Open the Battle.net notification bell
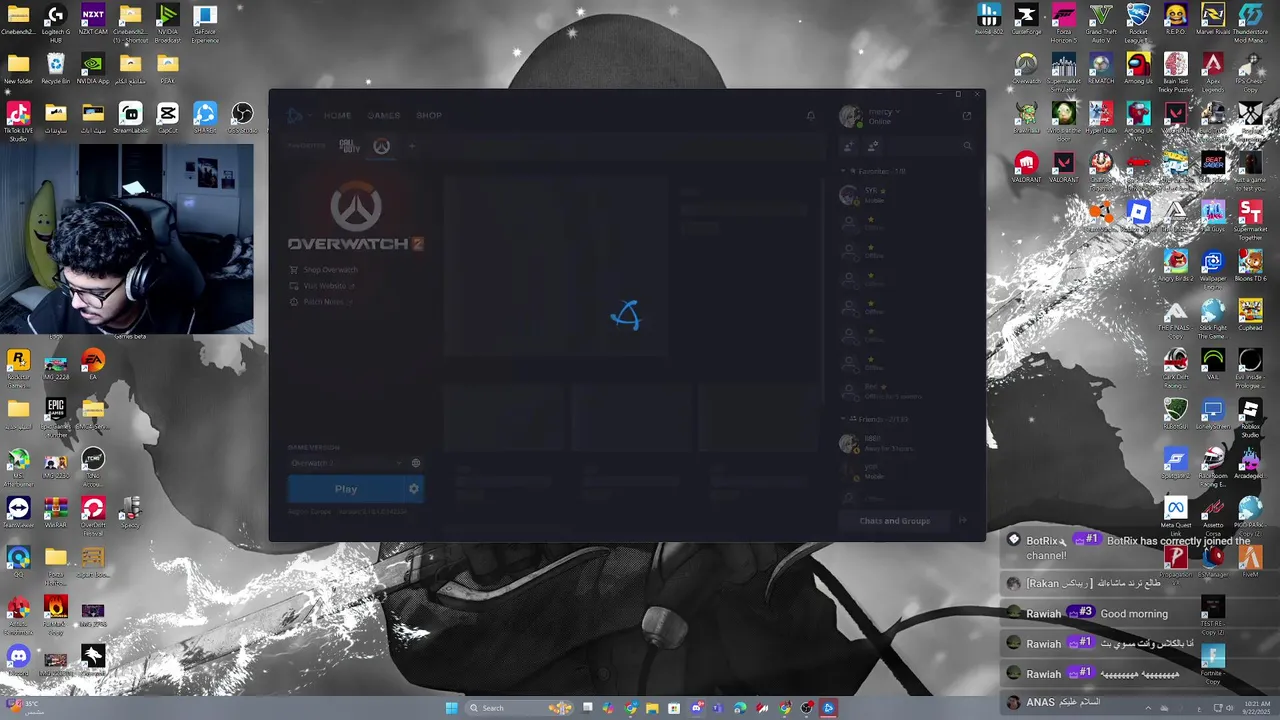1280x720 pixels. pyautogui.click(x=810, y=116)
